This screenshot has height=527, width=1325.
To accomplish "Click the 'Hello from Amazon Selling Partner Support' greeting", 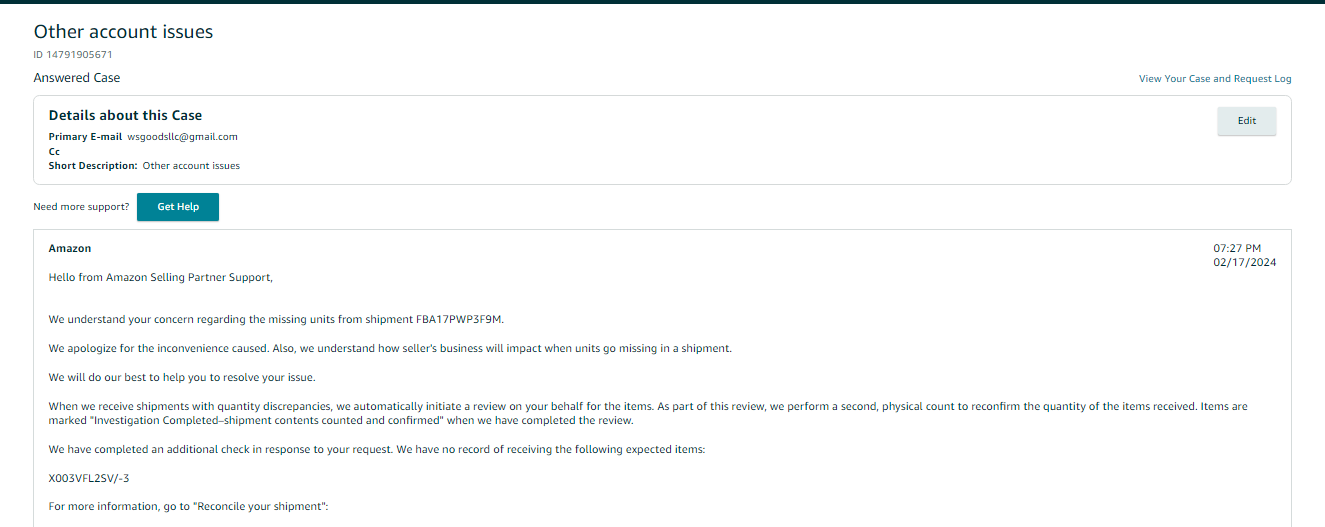I will coord(160,277).
